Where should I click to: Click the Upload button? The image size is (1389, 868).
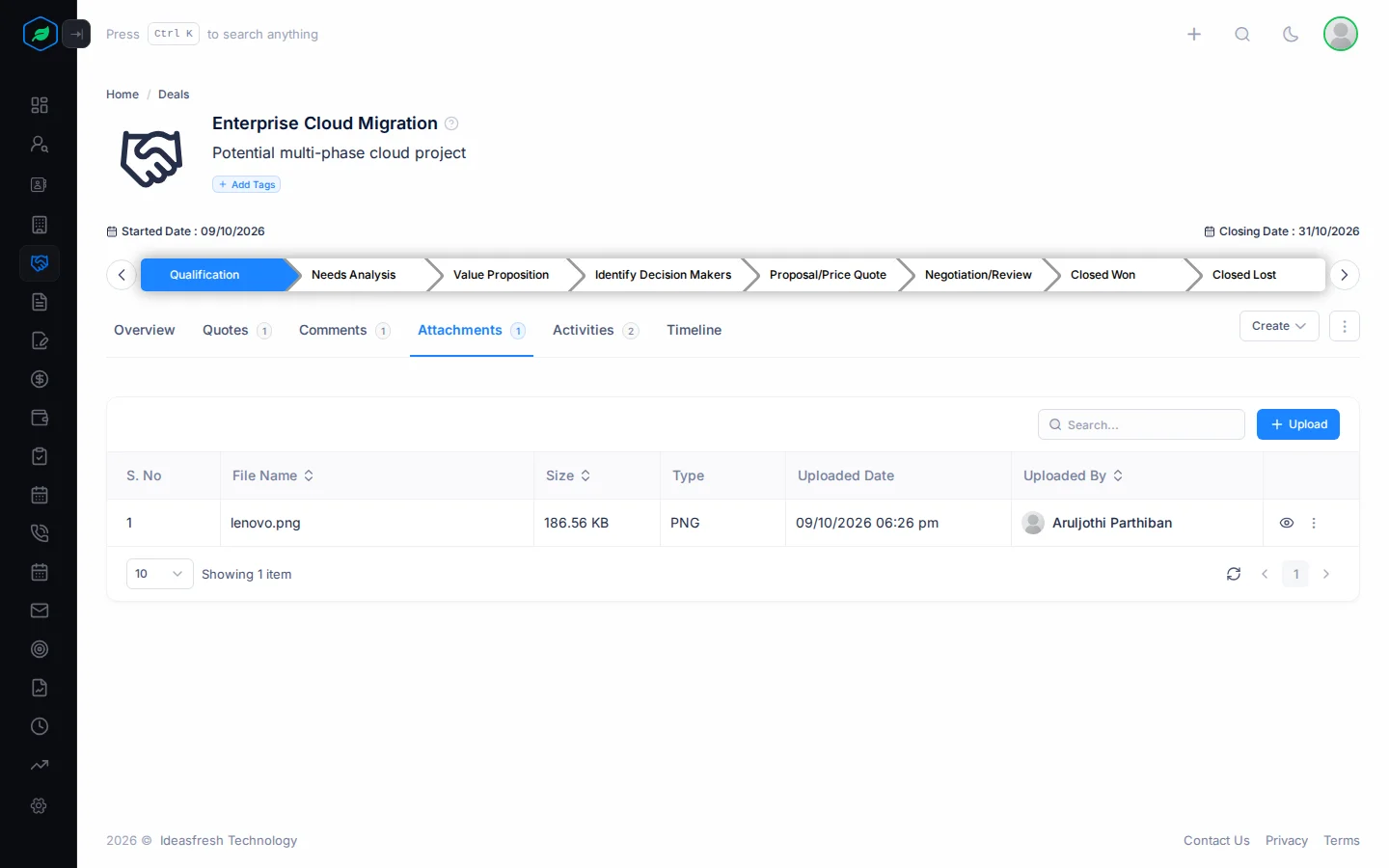tap(1298, 424)
